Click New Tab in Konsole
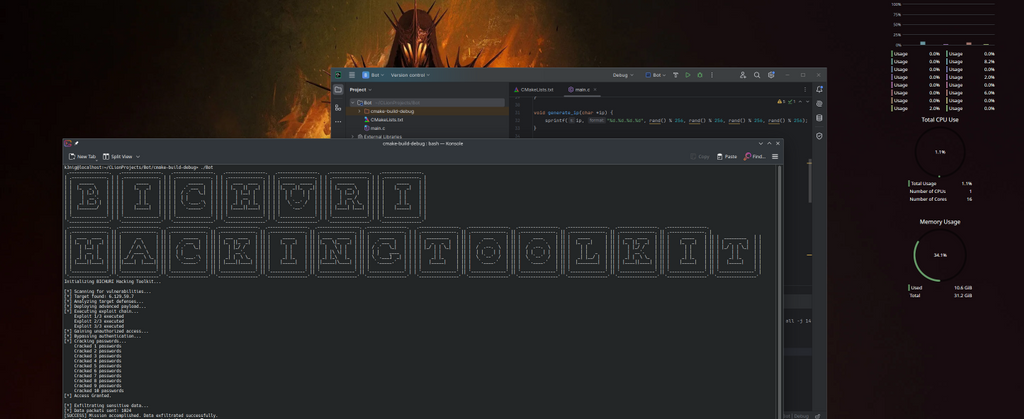This screenshot has width=1024, height=419. 82,157
